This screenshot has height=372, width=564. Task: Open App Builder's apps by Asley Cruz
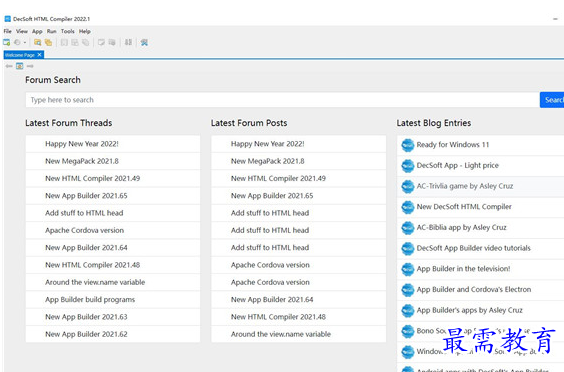point(481,310)
